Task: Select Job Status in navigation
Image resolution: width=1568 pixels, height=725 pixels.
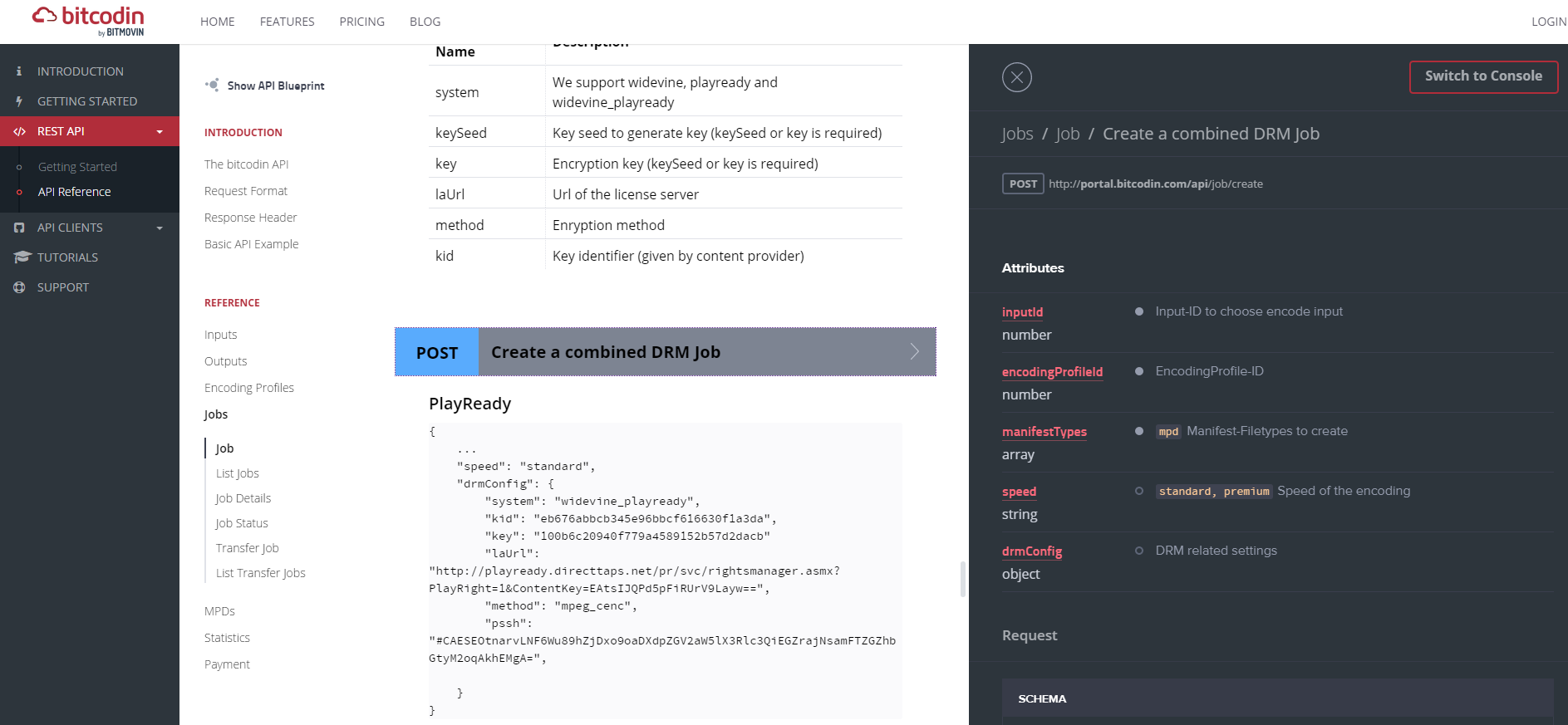Action: 242,523
